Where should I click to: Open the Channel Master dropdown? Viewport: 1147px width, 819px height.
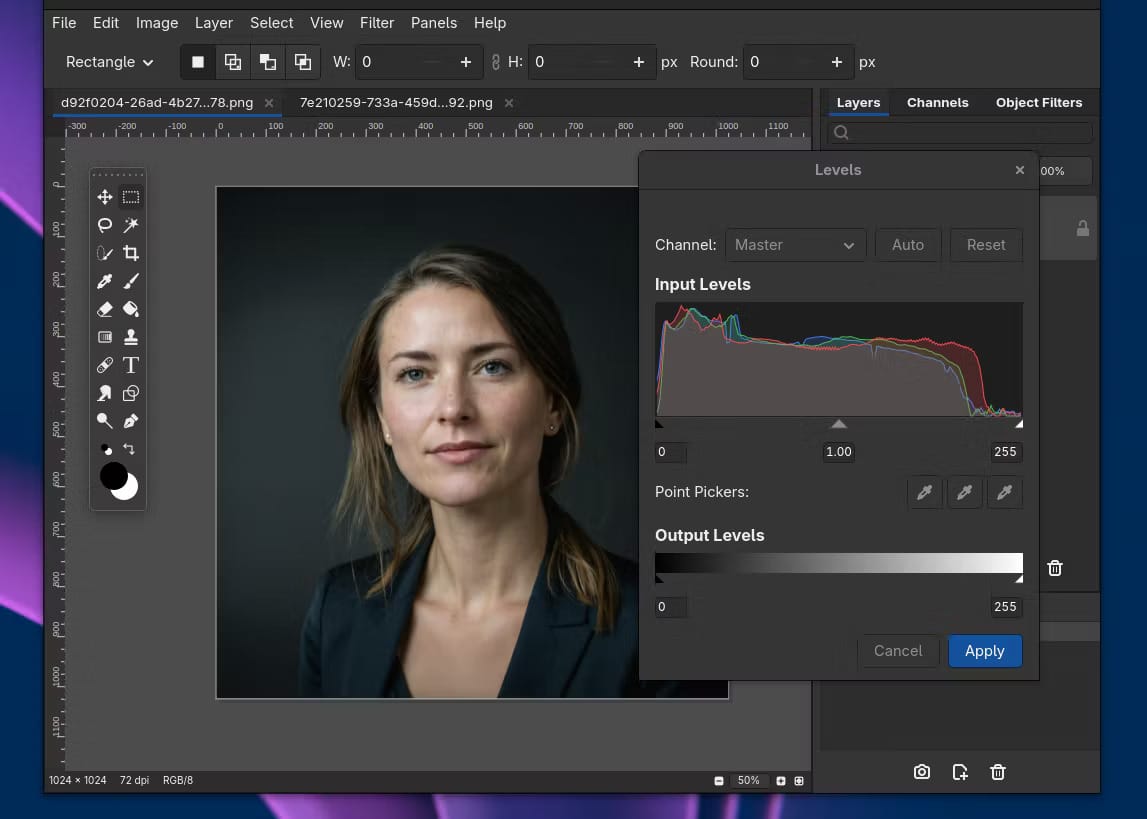tap(795, 245)
